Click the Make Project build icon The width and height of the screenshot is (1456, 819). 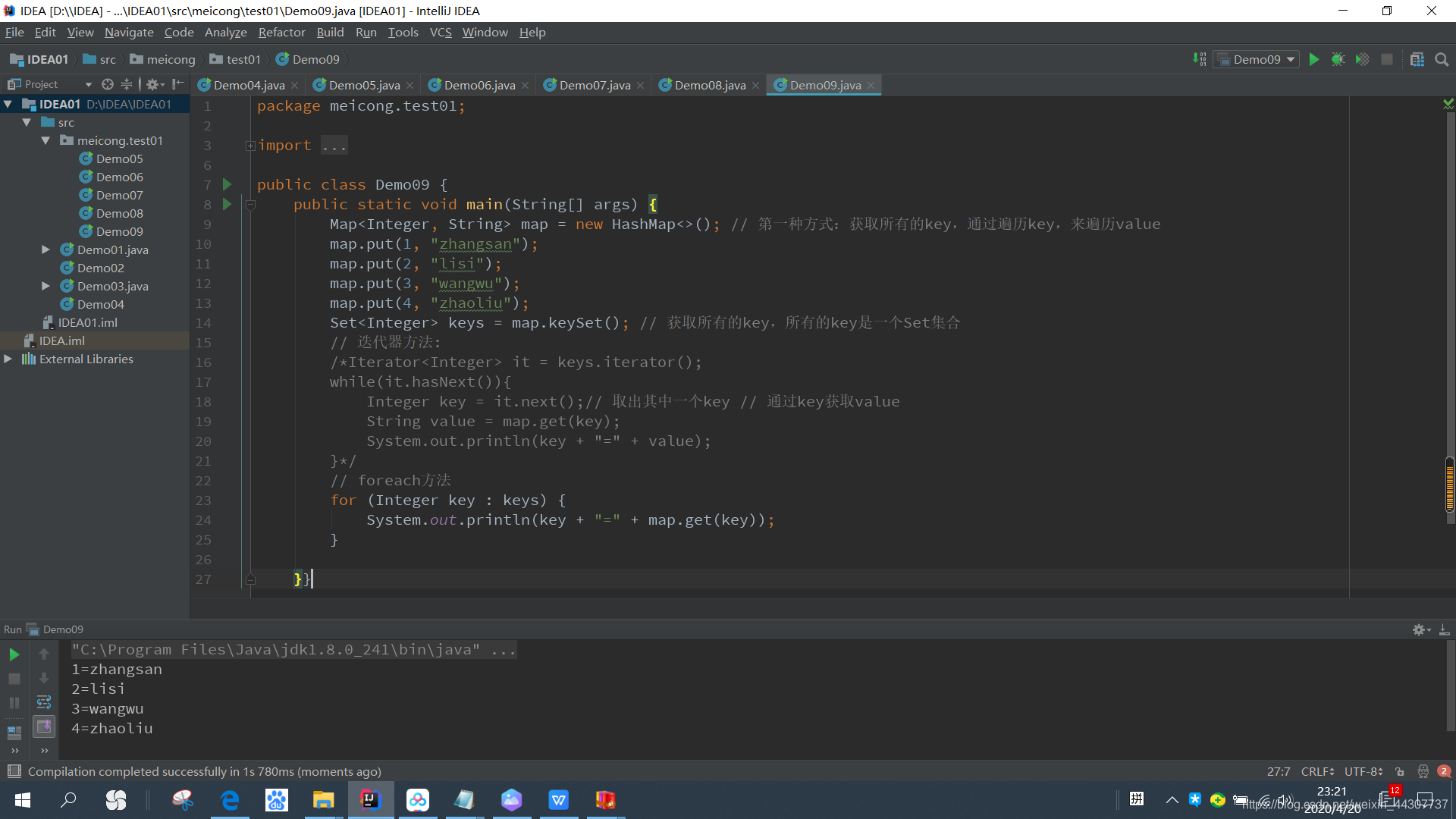click(1199, 59)
